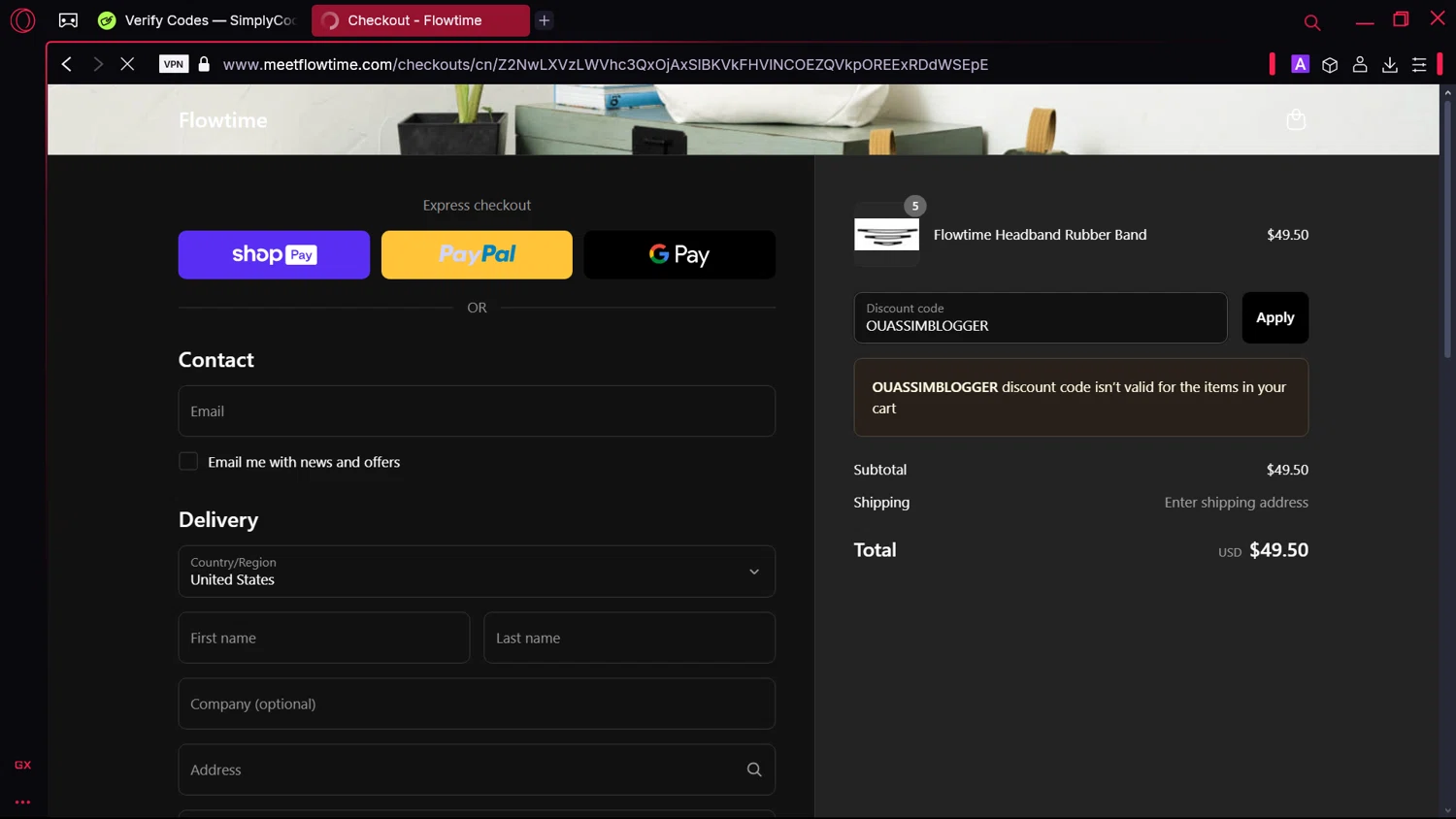Click the Total $49.50 amount
This screenshot has height=819, width=1456.
1278,550
